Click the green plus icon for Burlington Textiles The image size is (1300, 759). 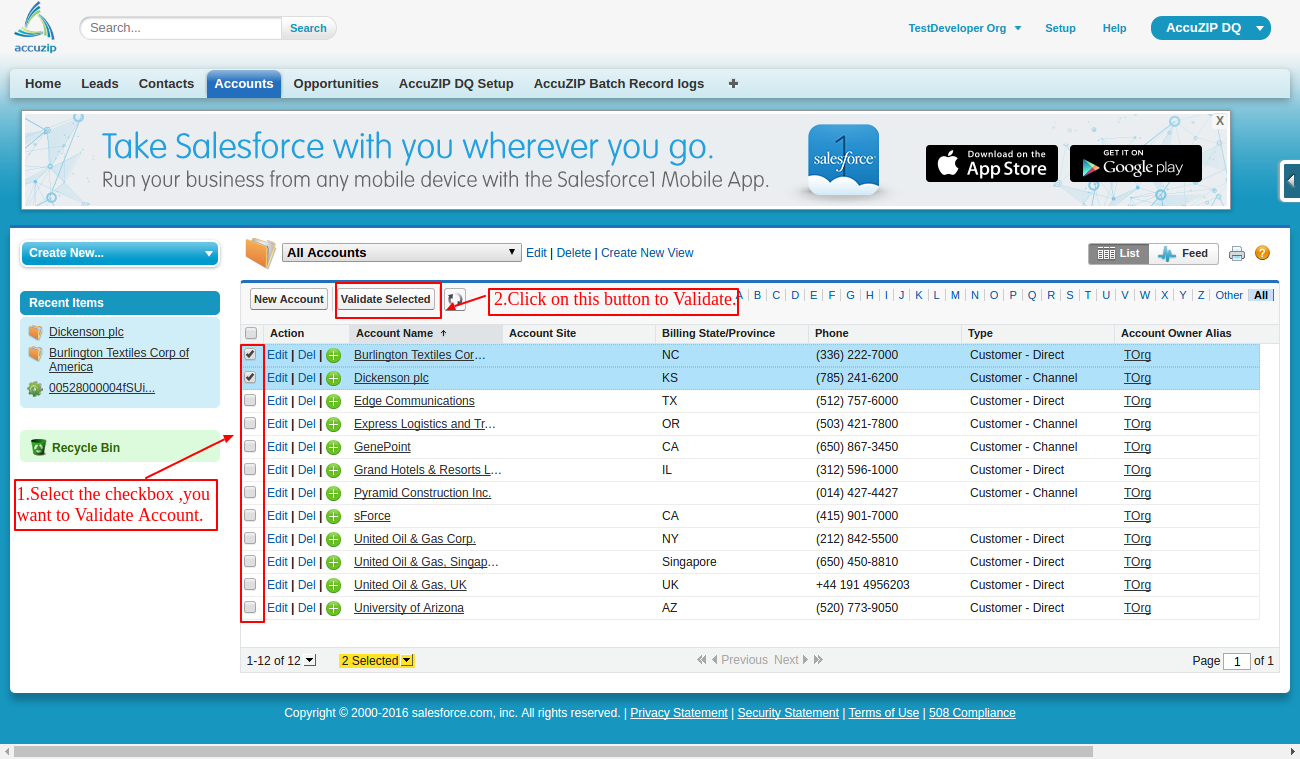[334, 355]
